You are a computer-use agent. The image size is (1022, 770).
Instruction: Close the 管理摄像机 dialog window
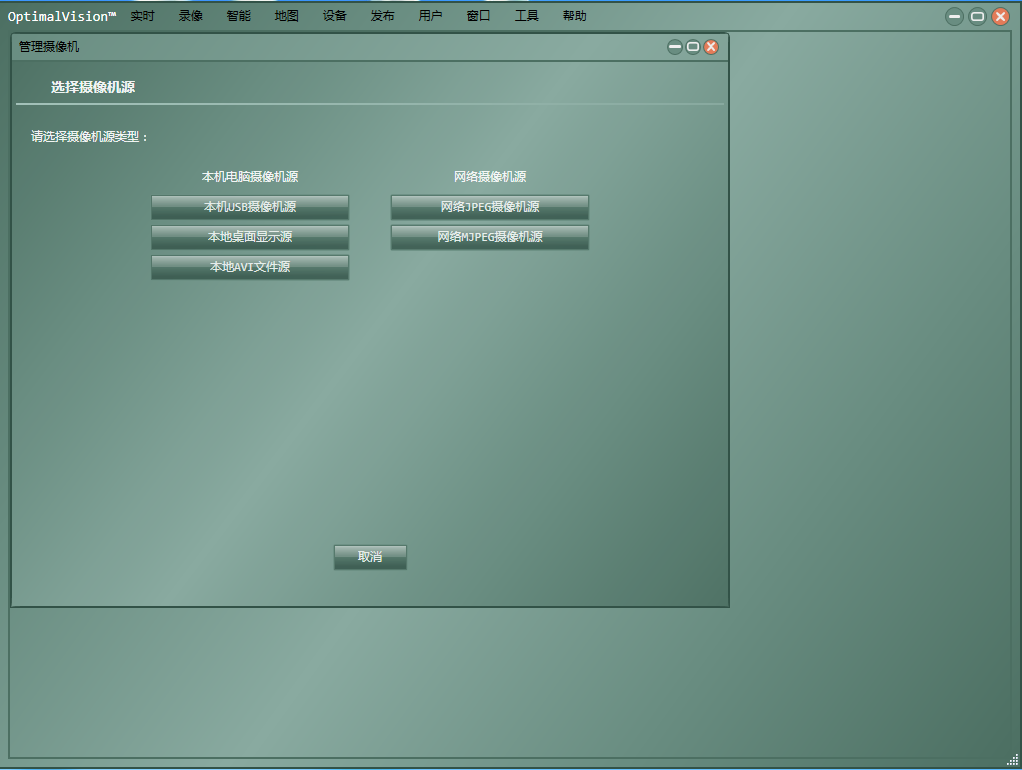click(x=711, y=47)
